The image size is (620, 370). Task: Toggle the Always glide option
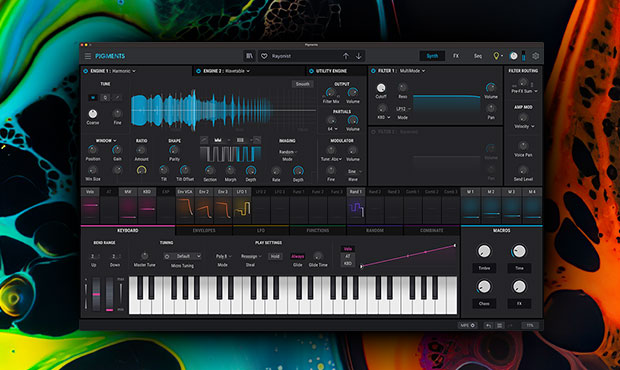pyautogui.click(x=298, y=256)
